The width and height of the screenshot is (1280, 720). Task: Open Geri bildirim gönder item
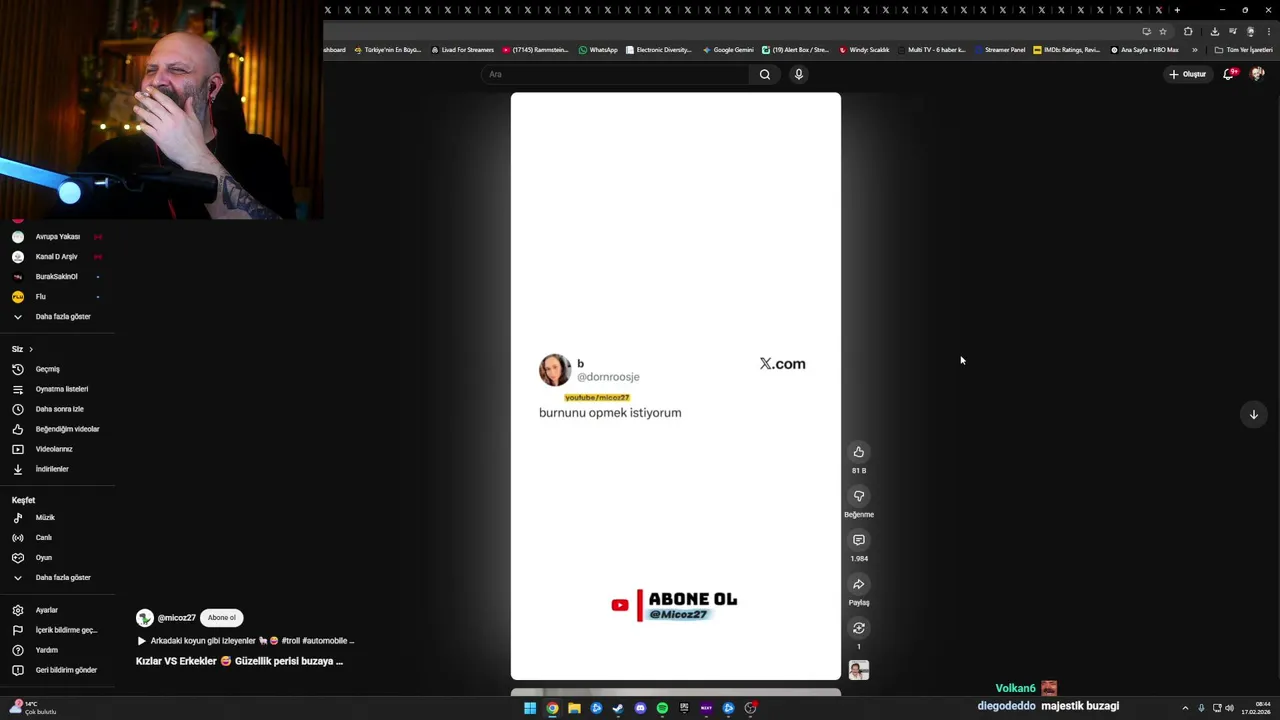(x=57, y=670)
